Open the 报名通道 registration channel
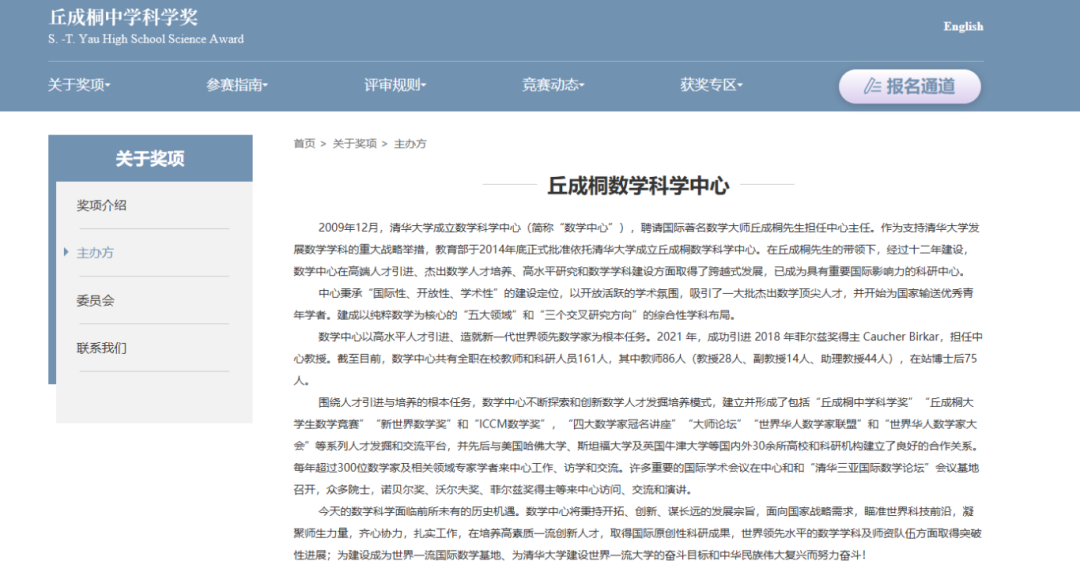 pyautogui.click(x=910, y=86)
